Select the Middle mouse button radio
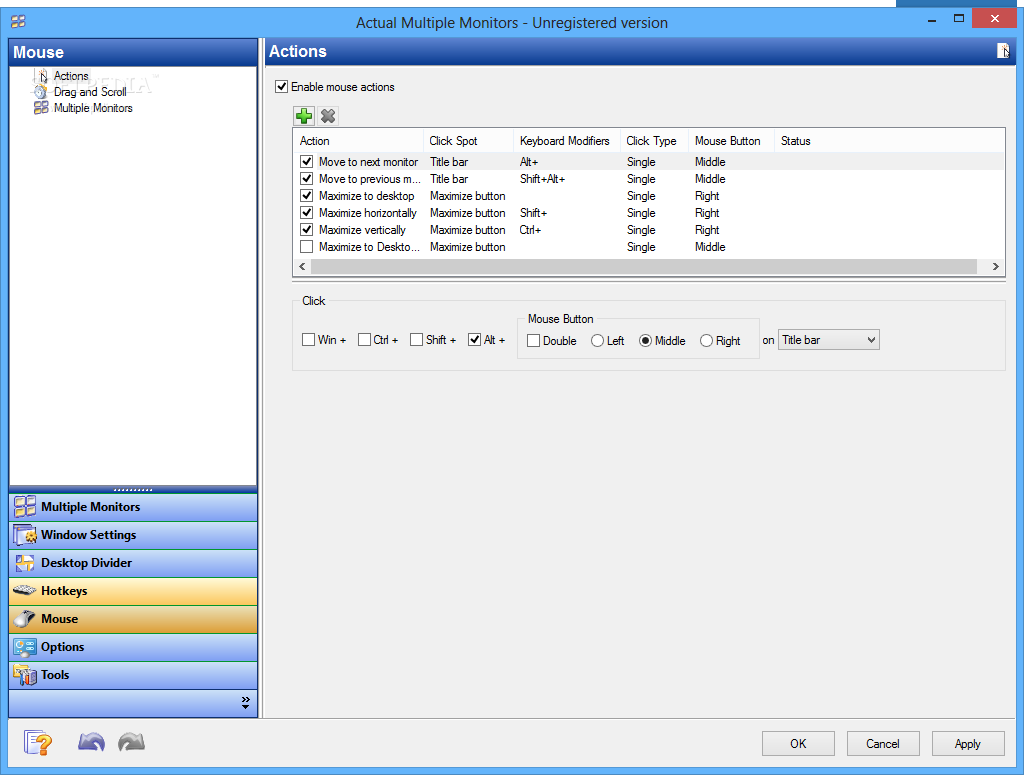This screenshot has width=1024, height=775. click(645, 340)
